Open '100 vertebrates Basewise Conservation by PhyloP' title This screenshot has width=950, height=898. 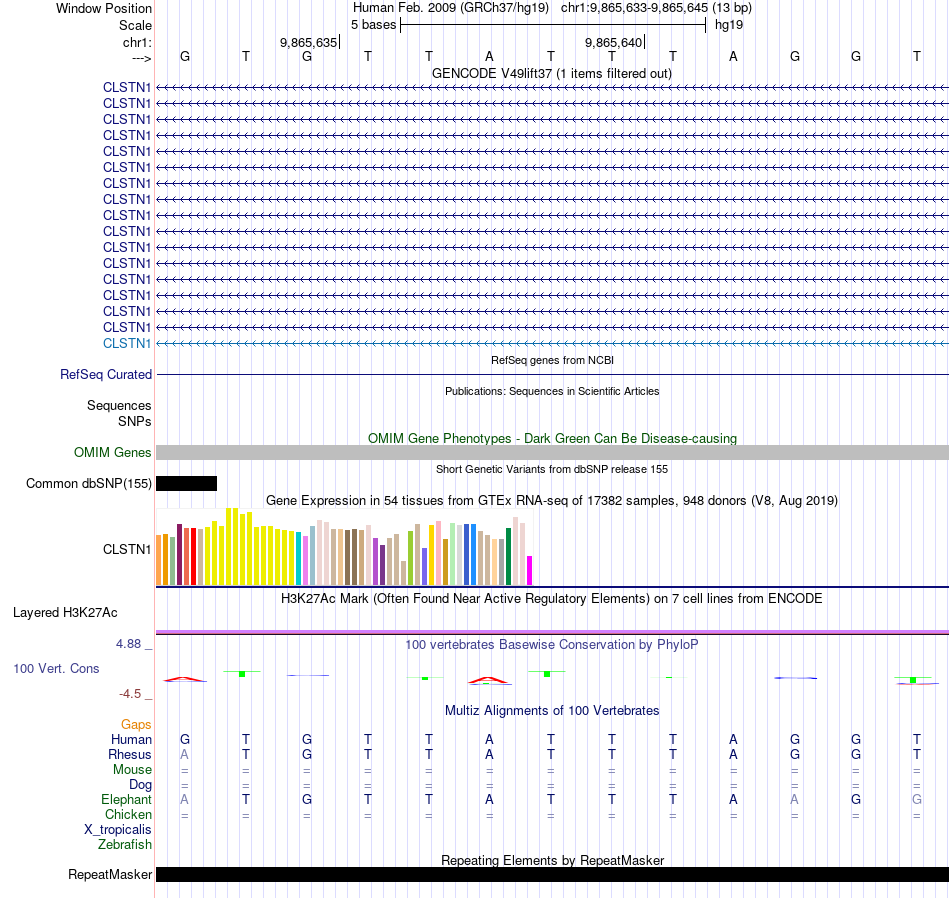tap(552, 645)
